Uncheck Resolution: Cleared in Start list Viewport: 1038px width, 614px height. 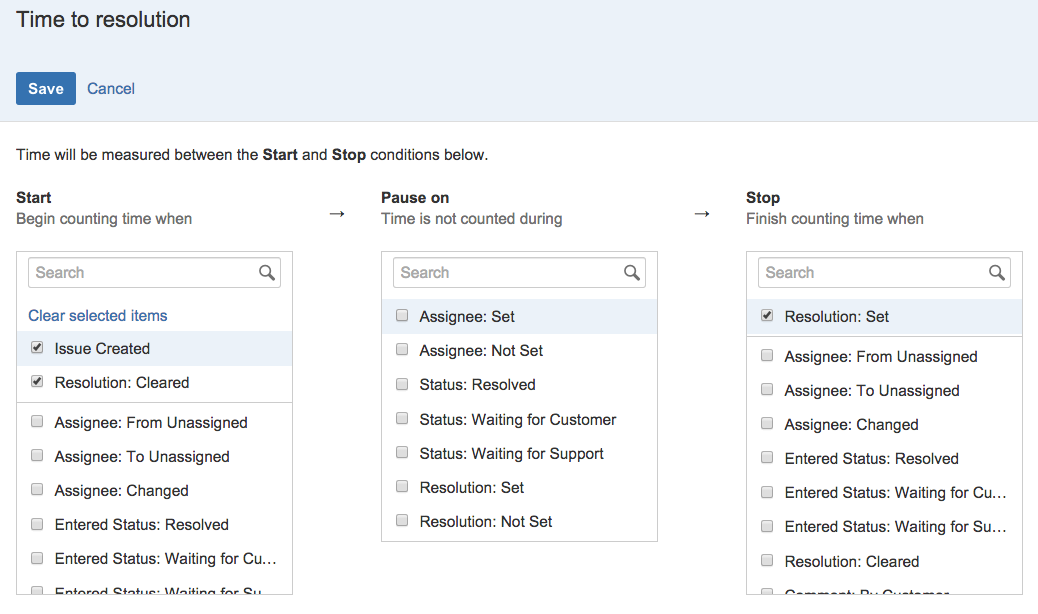pos(37,382)
